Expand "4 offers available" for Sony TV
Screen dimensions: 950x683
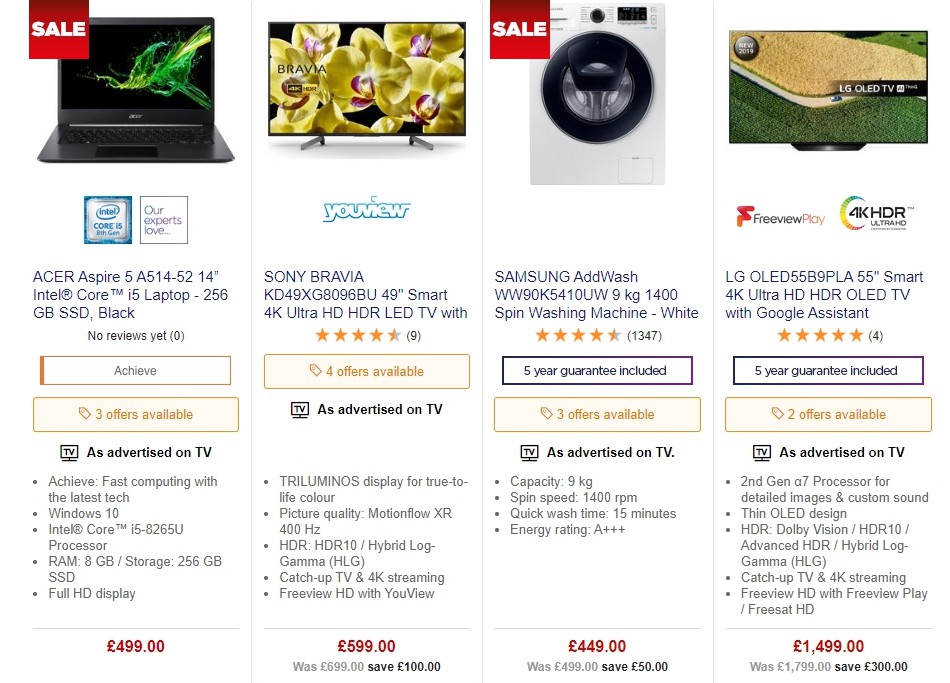coord(366,371)
